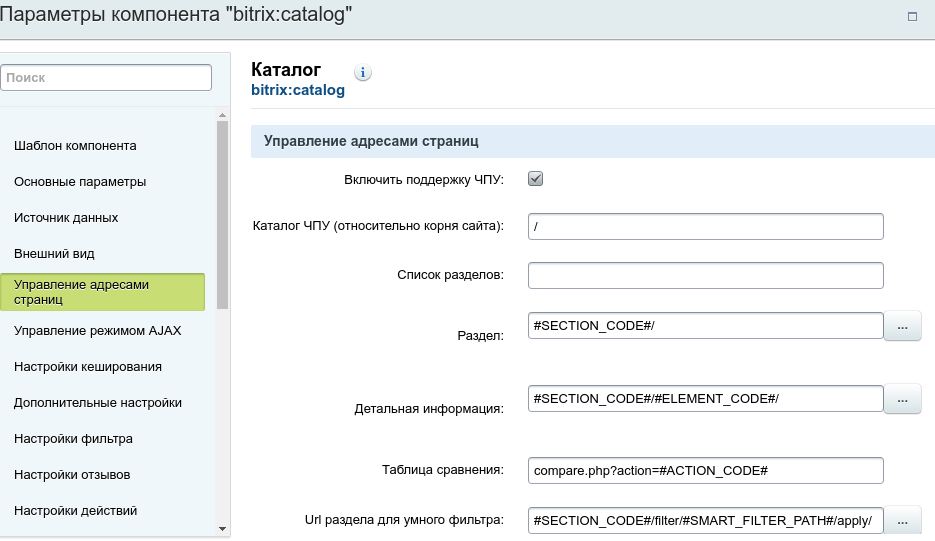Open Основные параметры section
This screenshot has height=541, width=935.
80,182
